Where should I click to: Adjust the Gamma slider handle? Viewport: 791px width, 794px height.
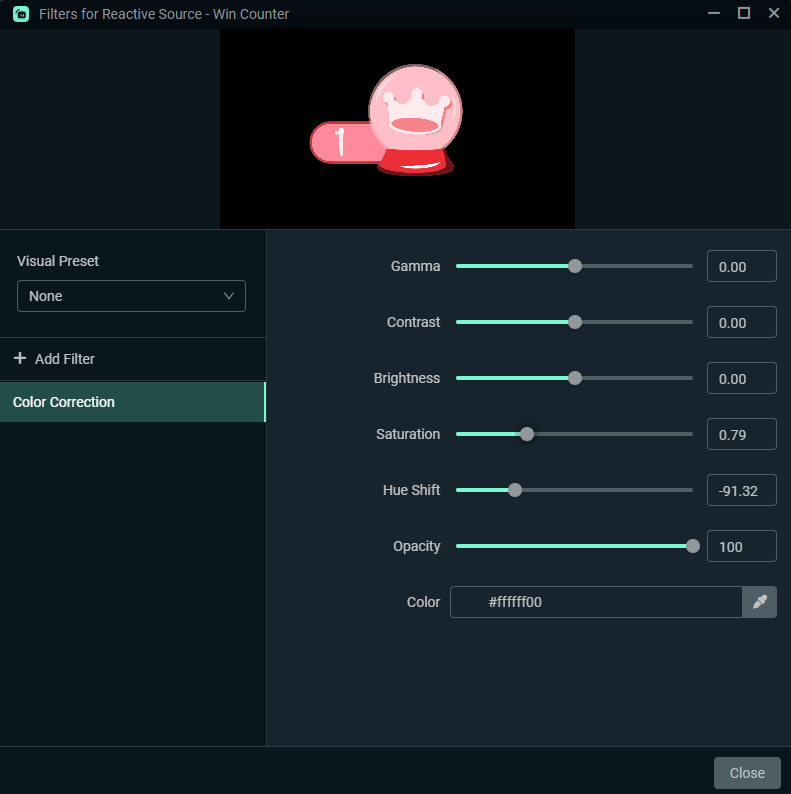point(575,266)
